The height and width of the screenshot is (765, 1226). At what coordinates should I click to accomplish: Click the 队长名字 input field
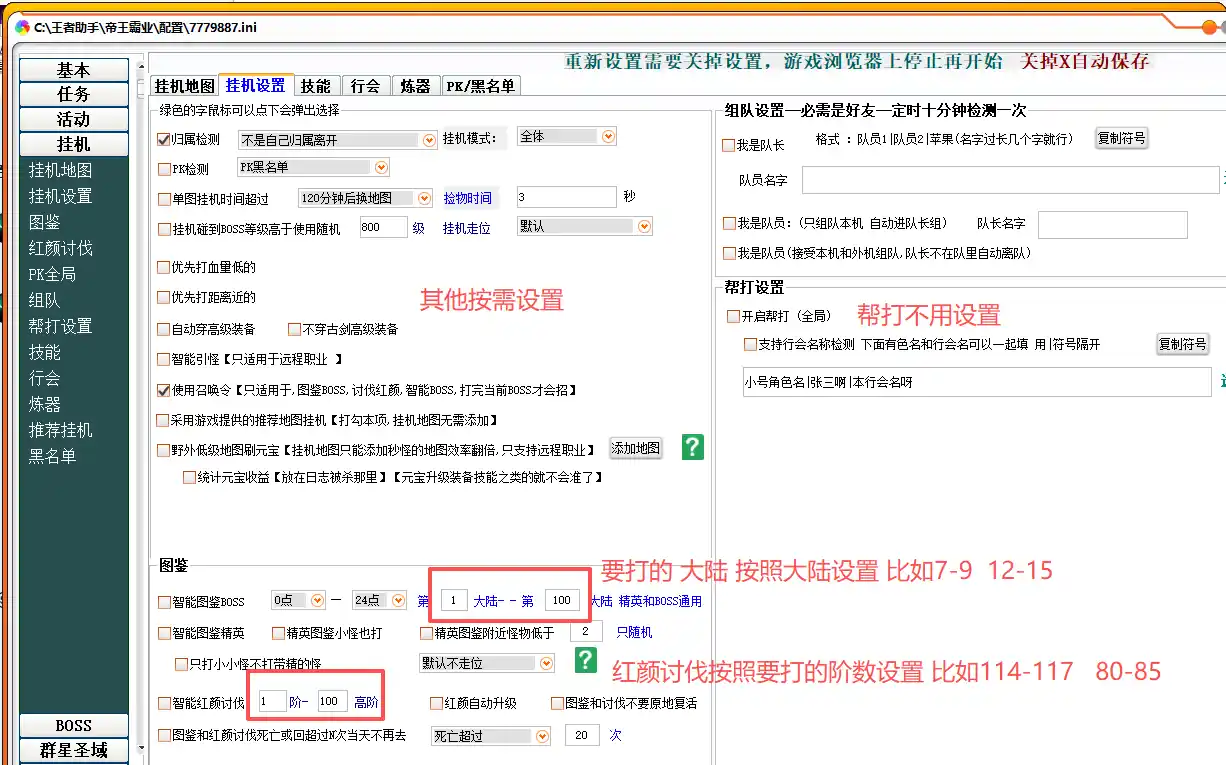point(1112,225)
